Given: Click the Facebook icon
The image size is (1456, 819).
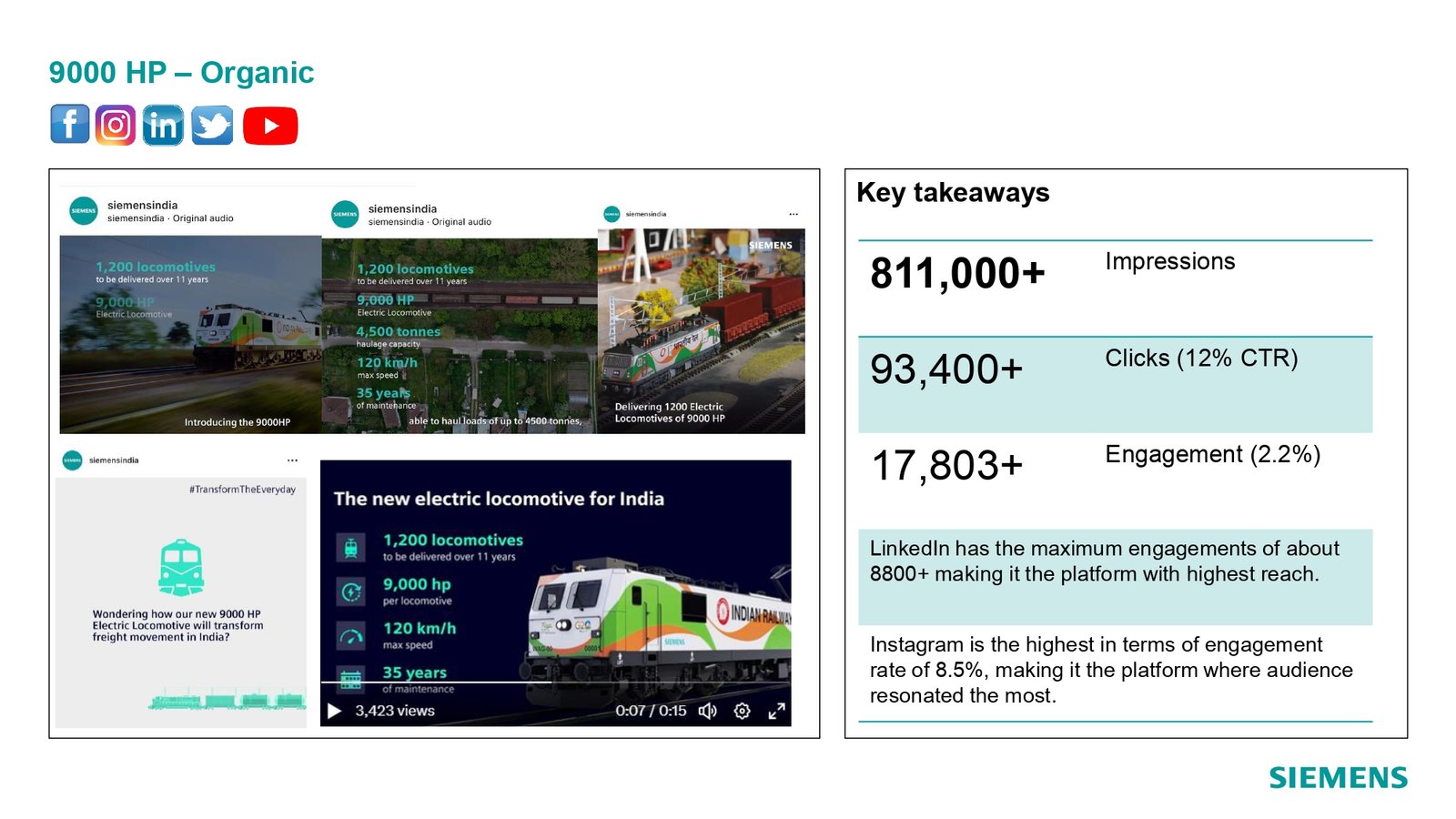Looking at the screenshot, I should click(70, 125).
